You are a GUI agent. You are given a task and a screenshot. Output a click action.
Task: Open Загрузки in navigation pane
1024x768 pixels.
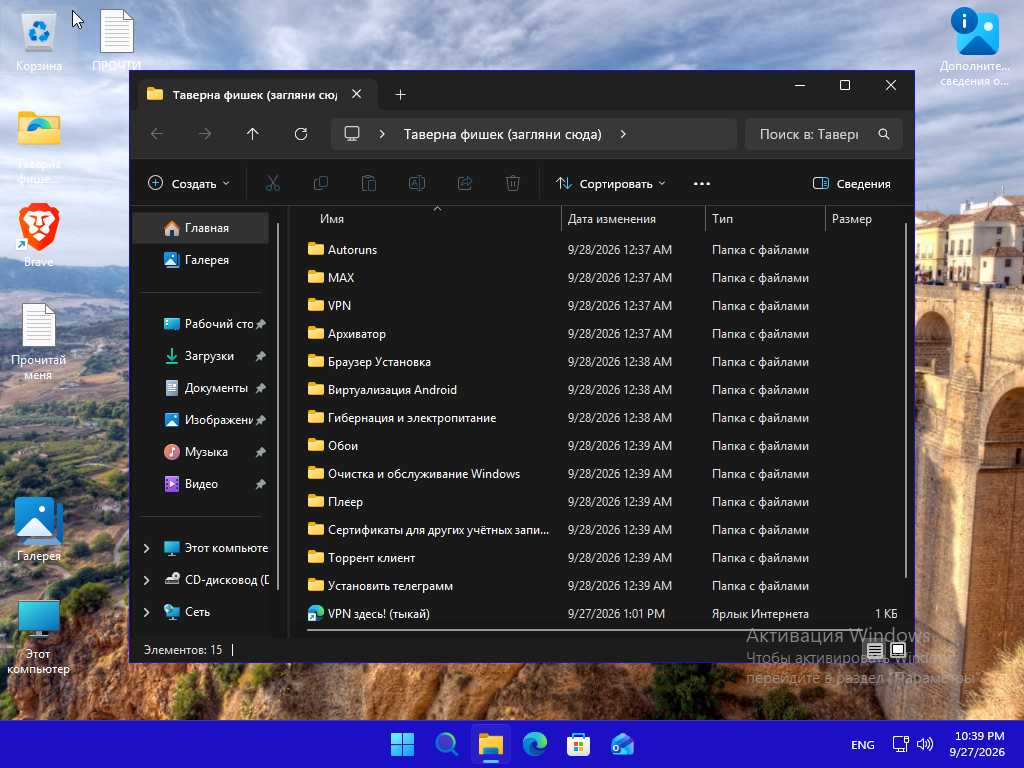pyautogui.click(x=200, y=356)
